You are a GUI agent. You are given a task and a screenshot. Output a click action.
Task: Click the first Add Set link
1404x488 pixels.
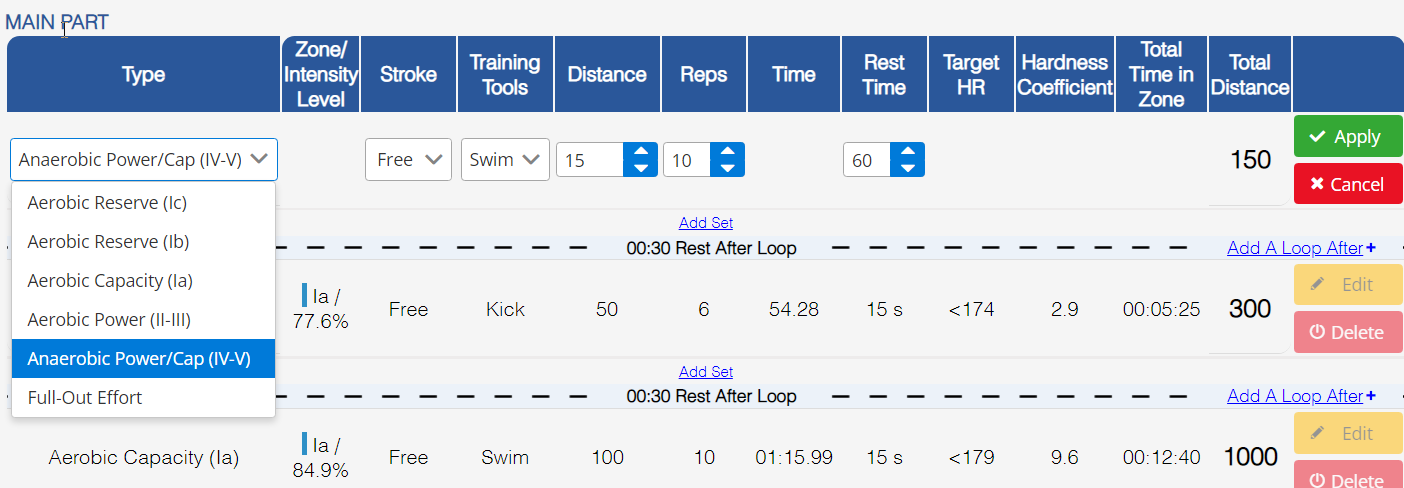point(706,223)
